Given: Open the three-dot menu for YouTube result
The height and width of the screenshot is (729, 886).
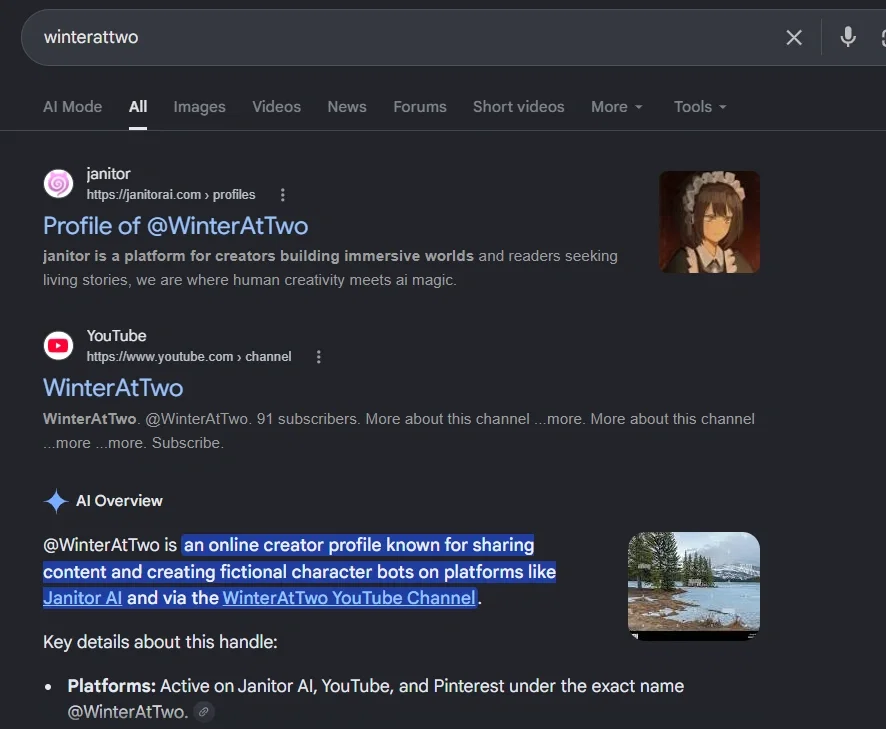Looking at the screenshot, I should pos(319,357).
